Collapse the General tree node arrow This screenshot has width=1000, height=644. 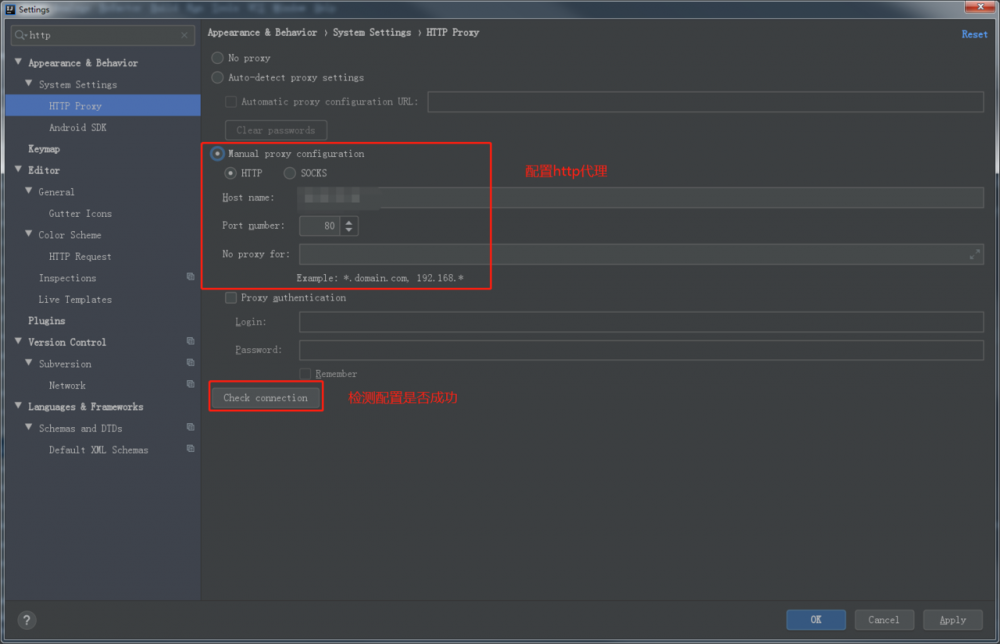pos(29,191)
